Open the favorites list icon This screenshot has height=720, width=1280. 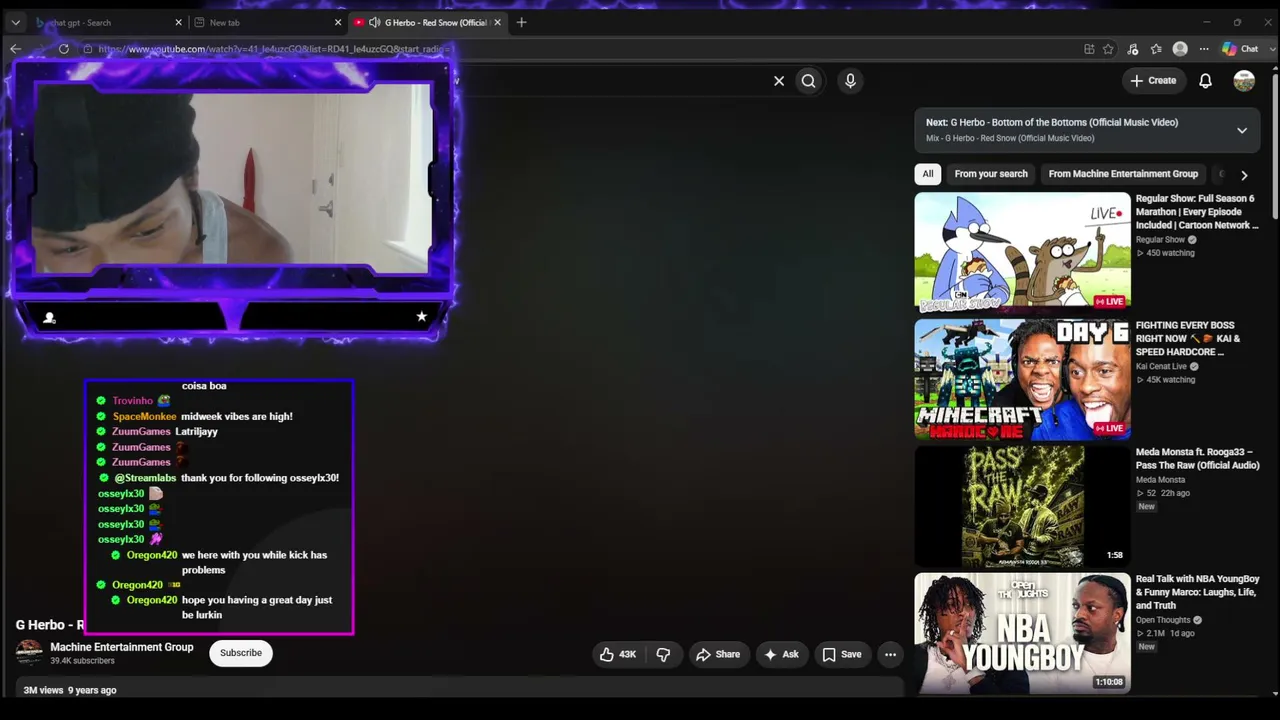(x=1156, y=49)
